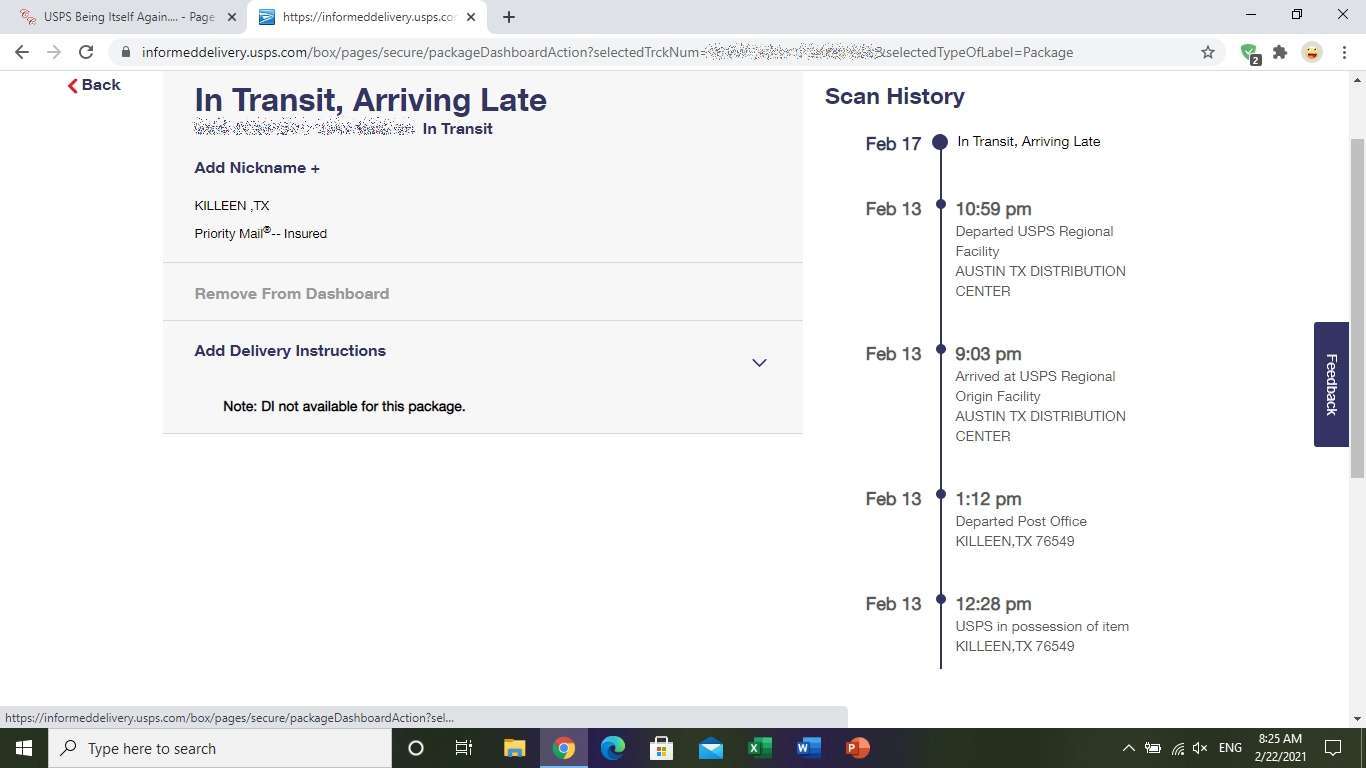Open Word from taskbar
This screenshot has height=768, width=1366.
pos(808,748)
